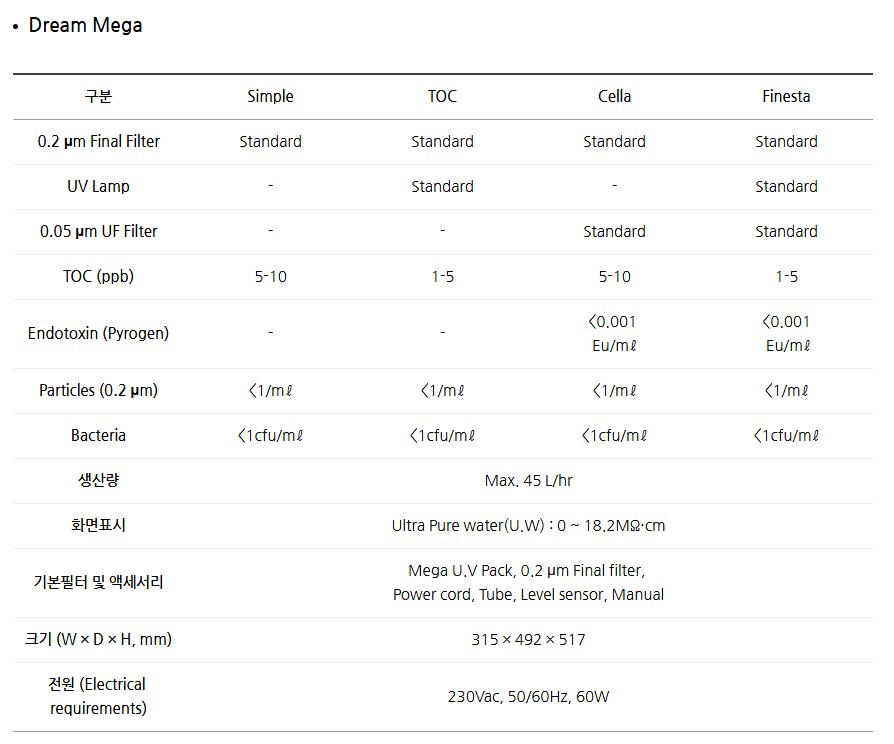The height and width of the screenshot is (744, 894).
Task: Click the Dream Mega heading
Action: (85, 26)
